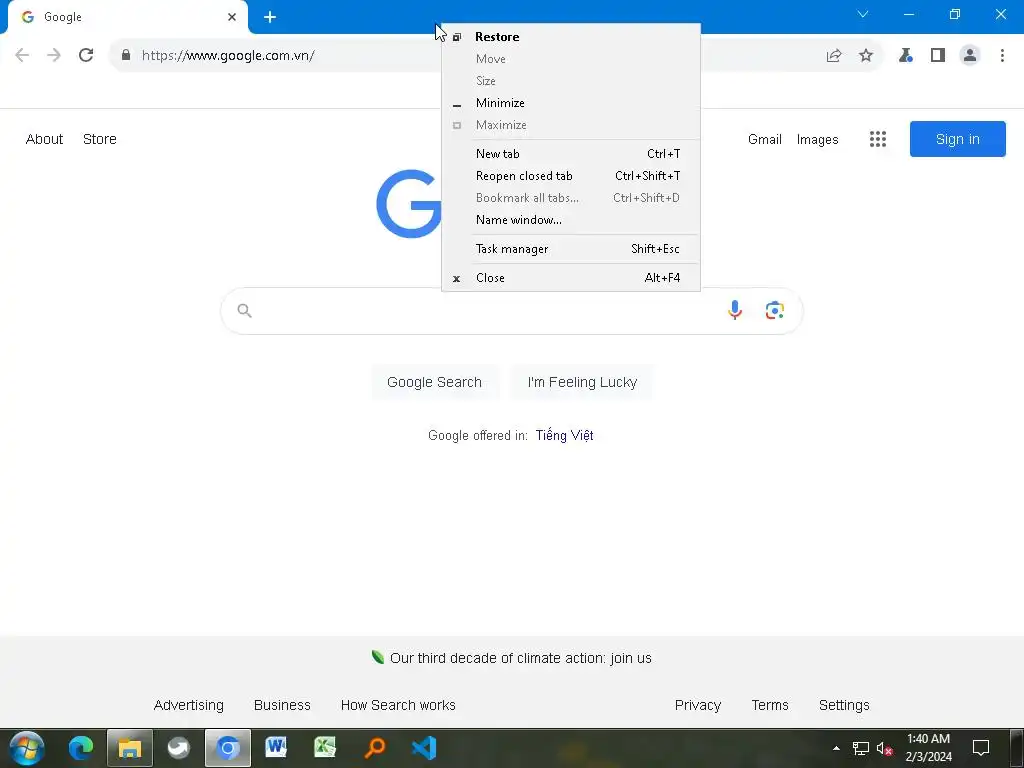The height and width of the screenshot is (768, 1024).
Task: Click the Sign in button
Action: [957, 139]
